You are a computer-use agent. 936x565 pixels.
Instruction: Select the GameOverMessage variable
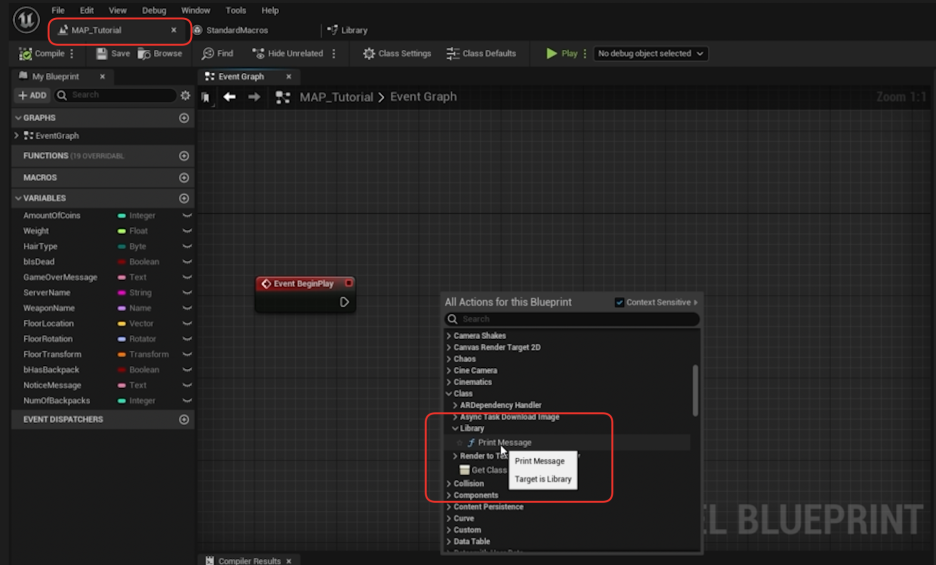pyautogui.click(x=60, y=277)
